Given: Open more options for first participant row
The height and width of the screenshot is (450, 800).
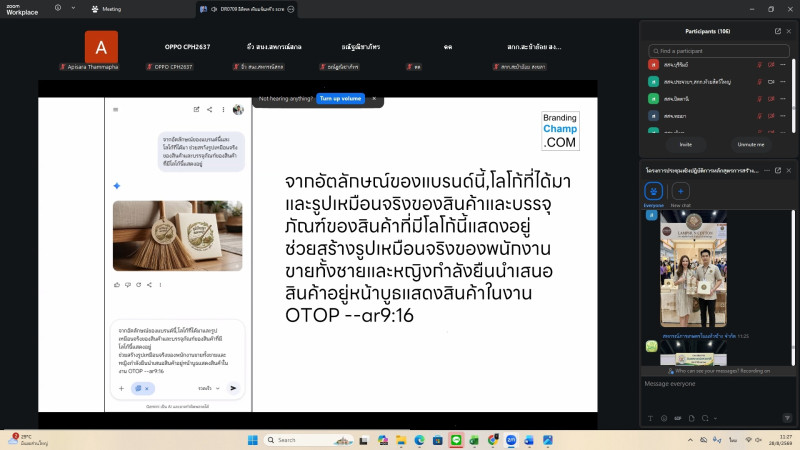Looking at the screenshot, I should [x=783, y=65].
